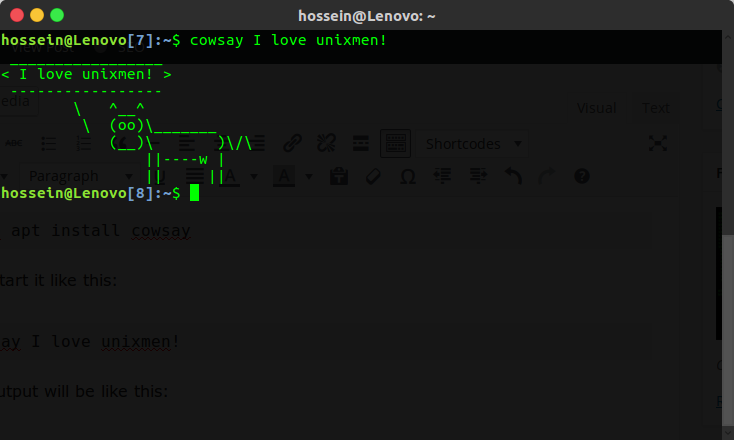This screenshot has height=440, width=734.
Task: Click the Clear formatting eraser icon
Action: (x=373, y=176)
